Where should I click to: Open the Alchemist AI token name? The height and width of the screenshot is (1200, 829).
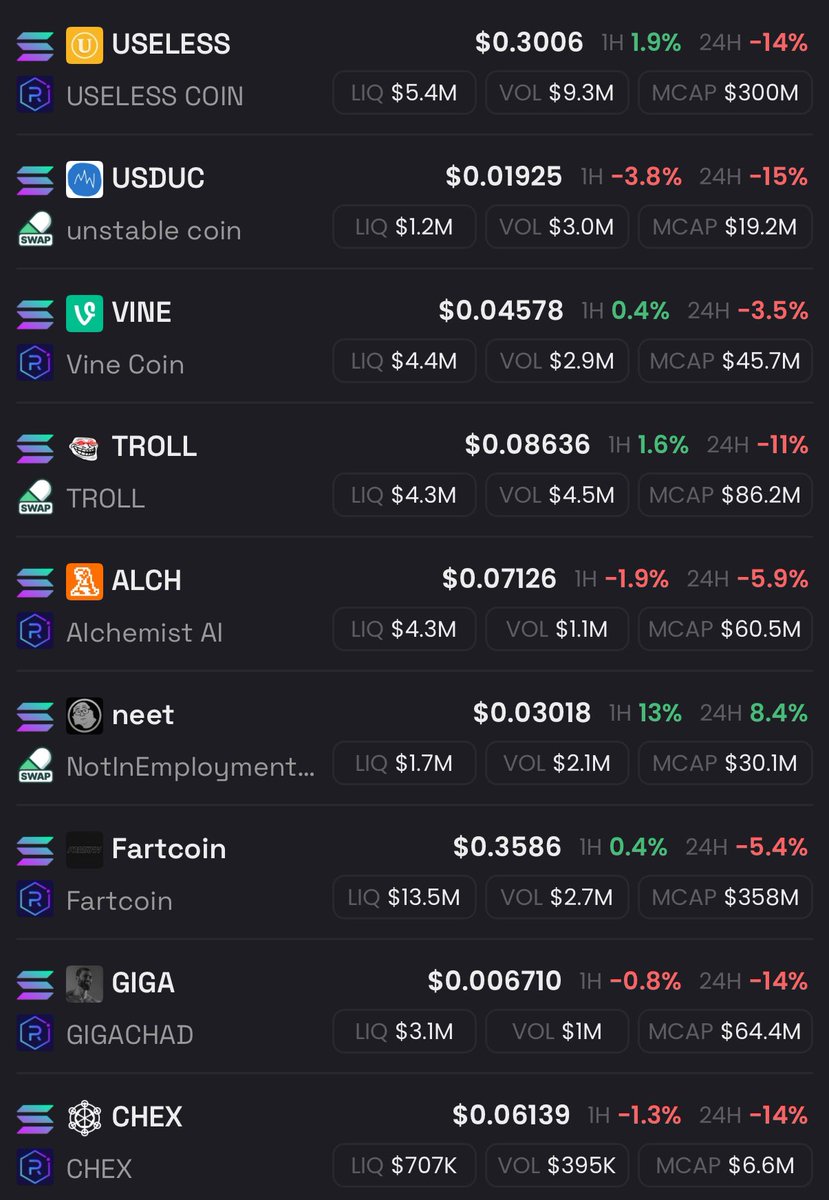(144, 632)
